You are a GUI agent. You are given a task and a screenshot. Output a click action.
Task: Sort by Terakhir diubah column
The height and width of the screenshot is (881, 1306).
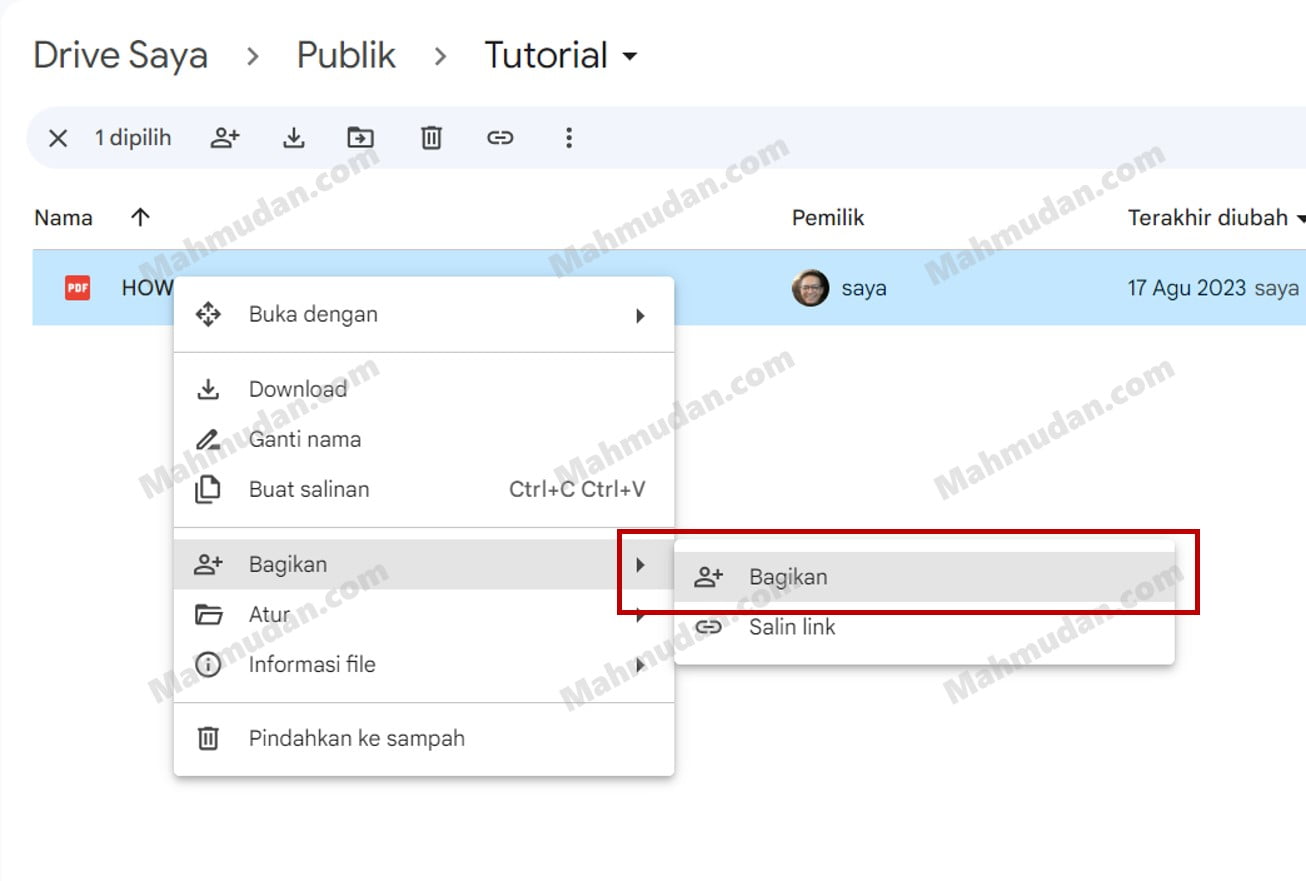pyautogui.click(x=1208, y=218)
